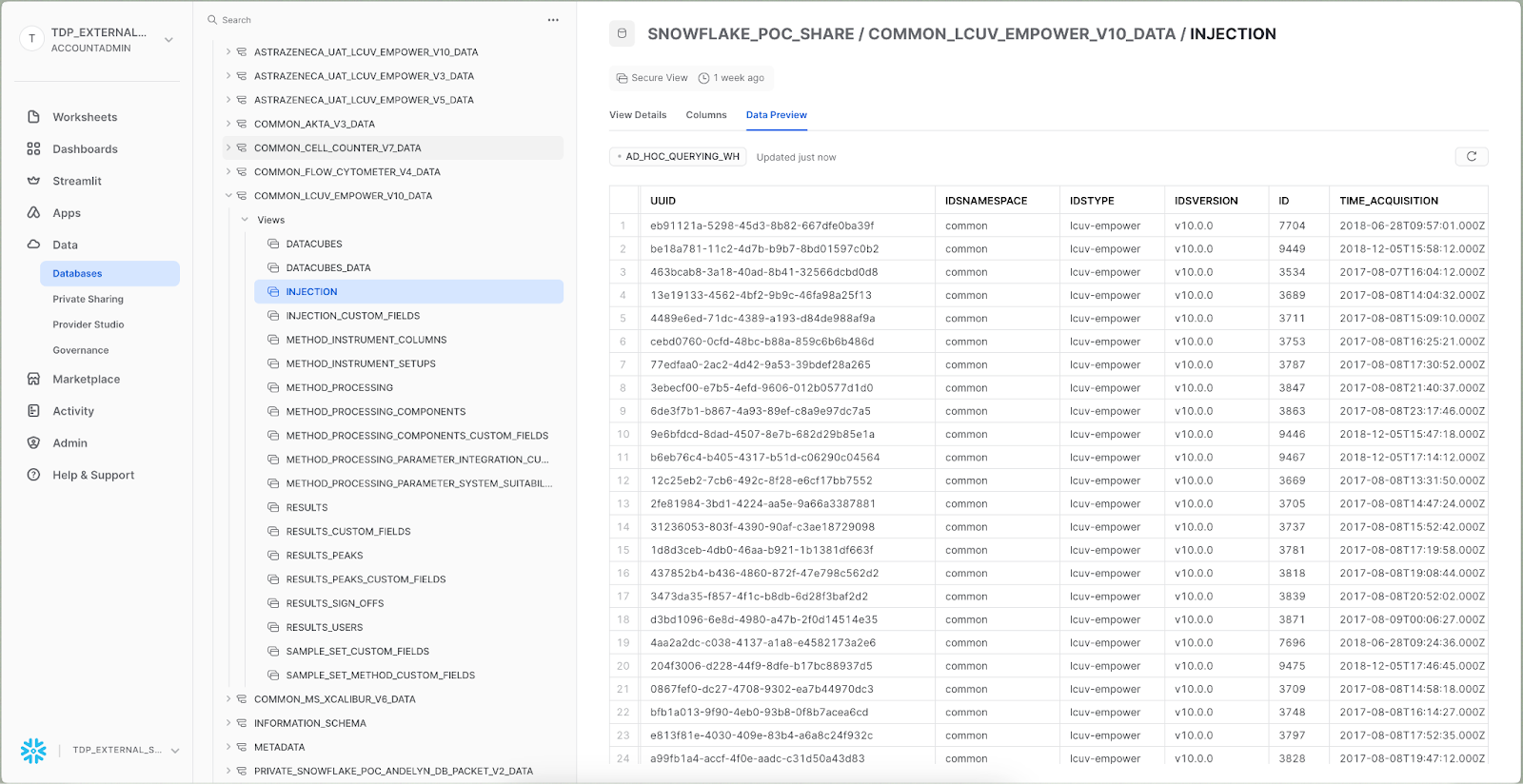Click the SNOWFLAKE_POC_SHARE breadcrumb link
The width and height of the screenshot is (1523, 784).
pyautogui.click(x=751, y=34)
